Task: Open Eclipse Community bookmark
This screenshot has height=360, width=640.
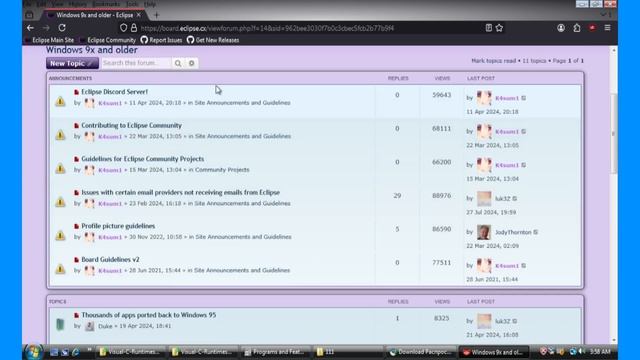Action: 108,40
